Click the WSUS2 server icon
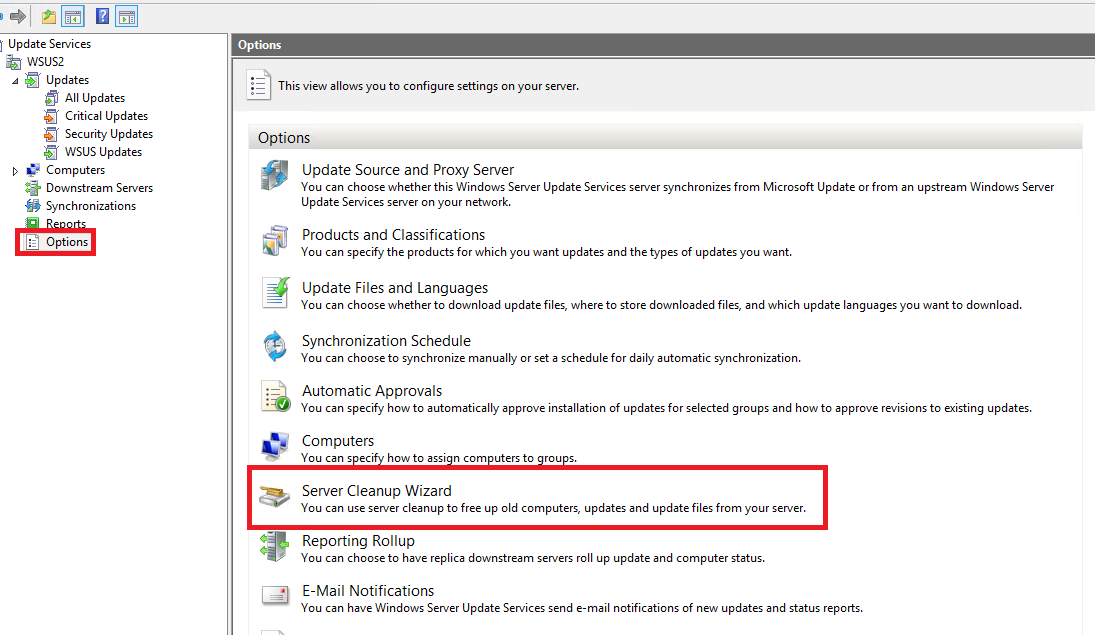Screen dimensions: 1095x635 point(13,62)
